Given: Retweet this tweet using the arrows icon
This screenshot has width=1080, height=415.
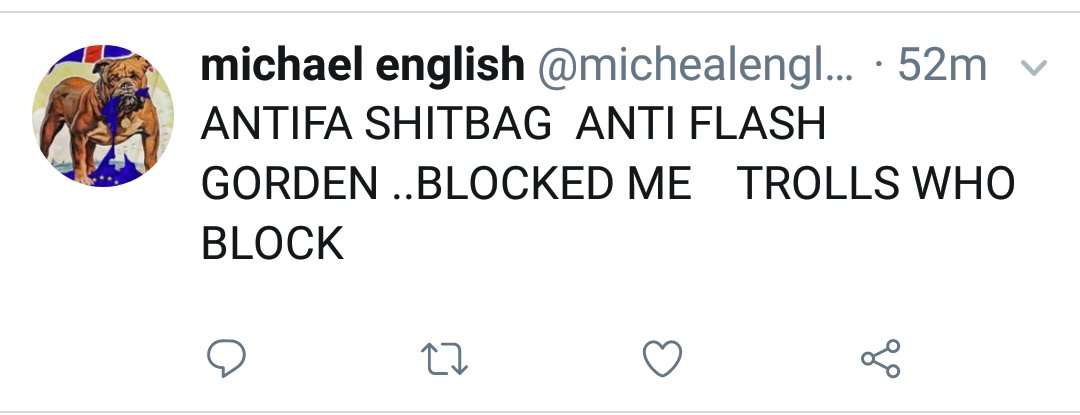Looking at the screenshot, I should point(444,359).
